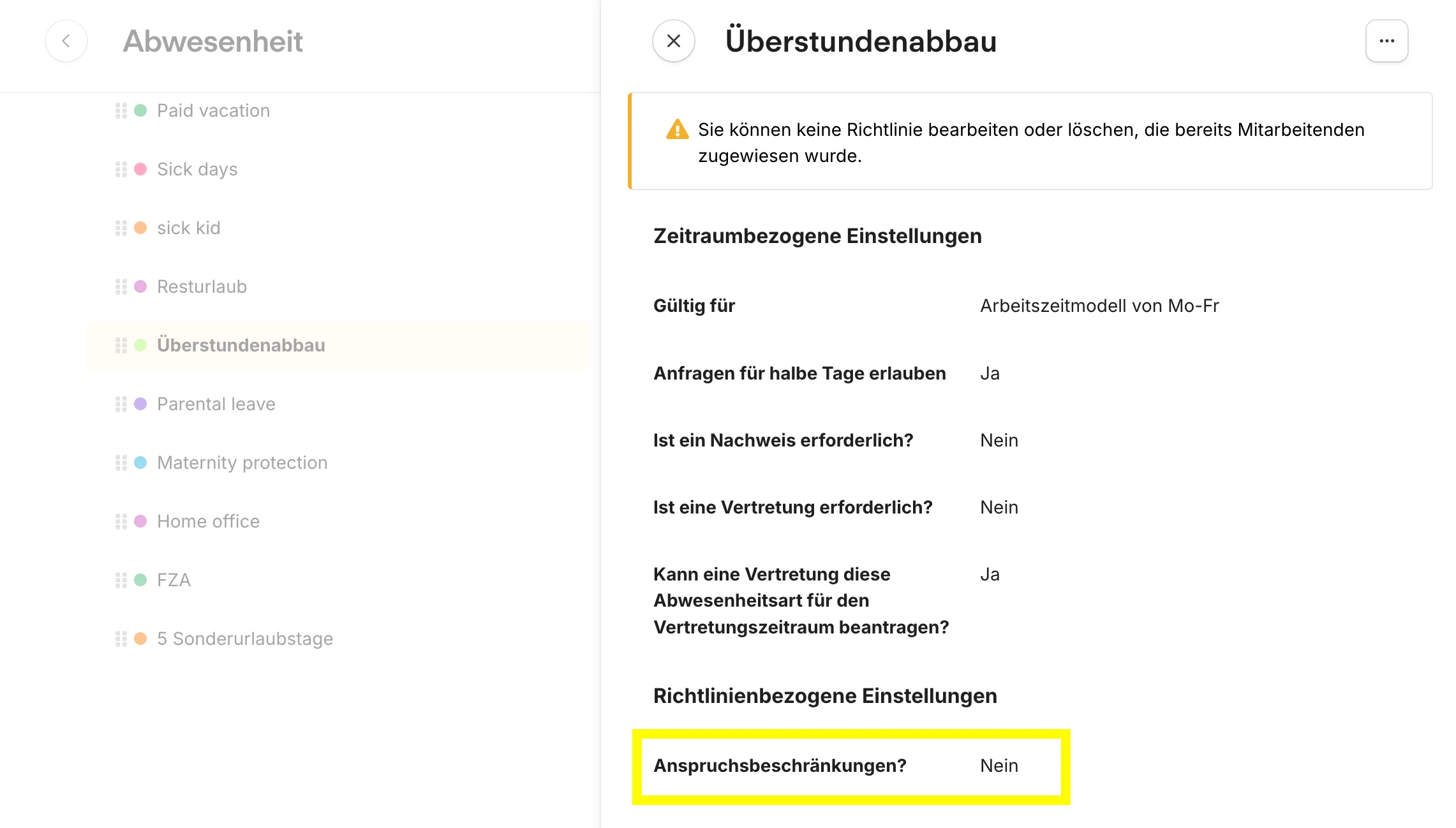
Task: Open the three-dot options menu
Action: [x=1386, y=41]
